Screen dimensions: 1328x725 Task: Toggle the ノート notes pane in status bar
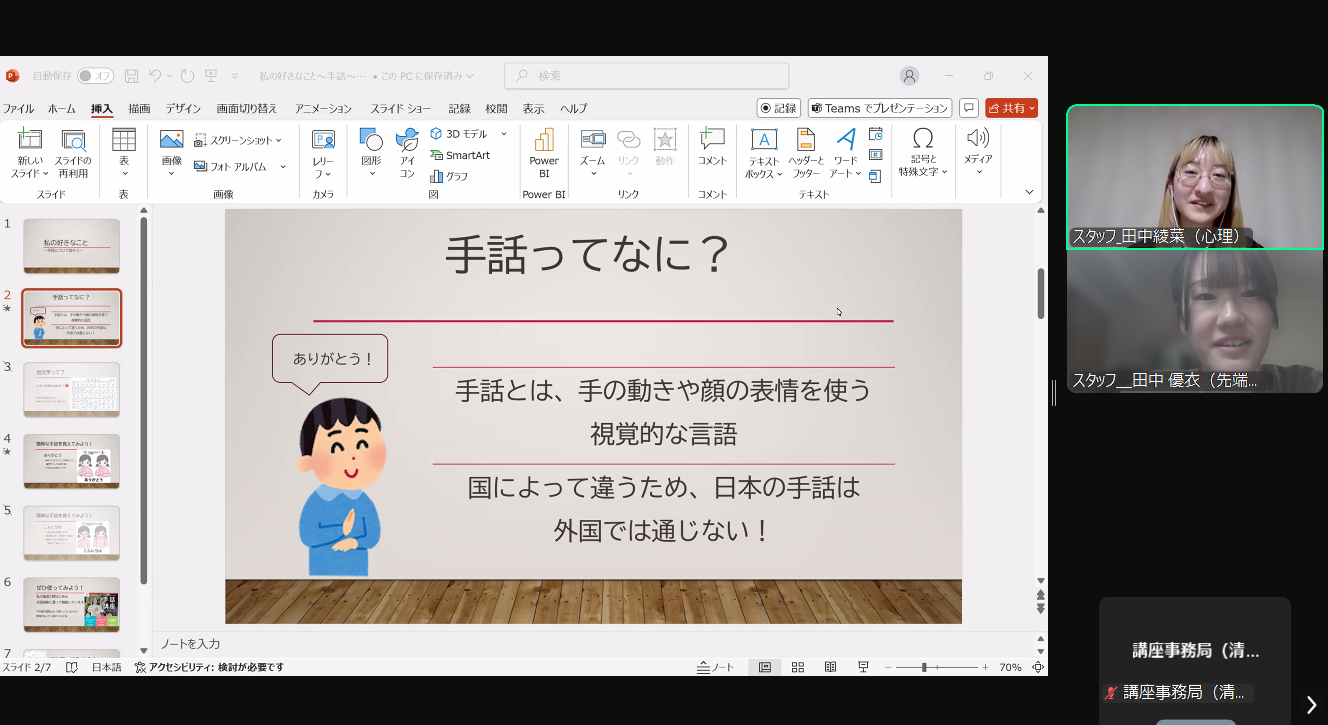(x=716, y=667)
